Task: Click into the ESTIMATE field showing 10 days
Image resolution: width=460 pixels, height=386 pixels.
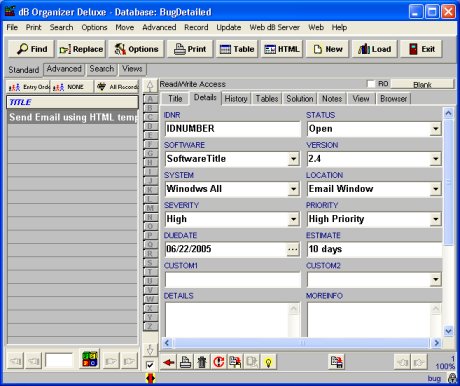Action: (x=374, y=249)
